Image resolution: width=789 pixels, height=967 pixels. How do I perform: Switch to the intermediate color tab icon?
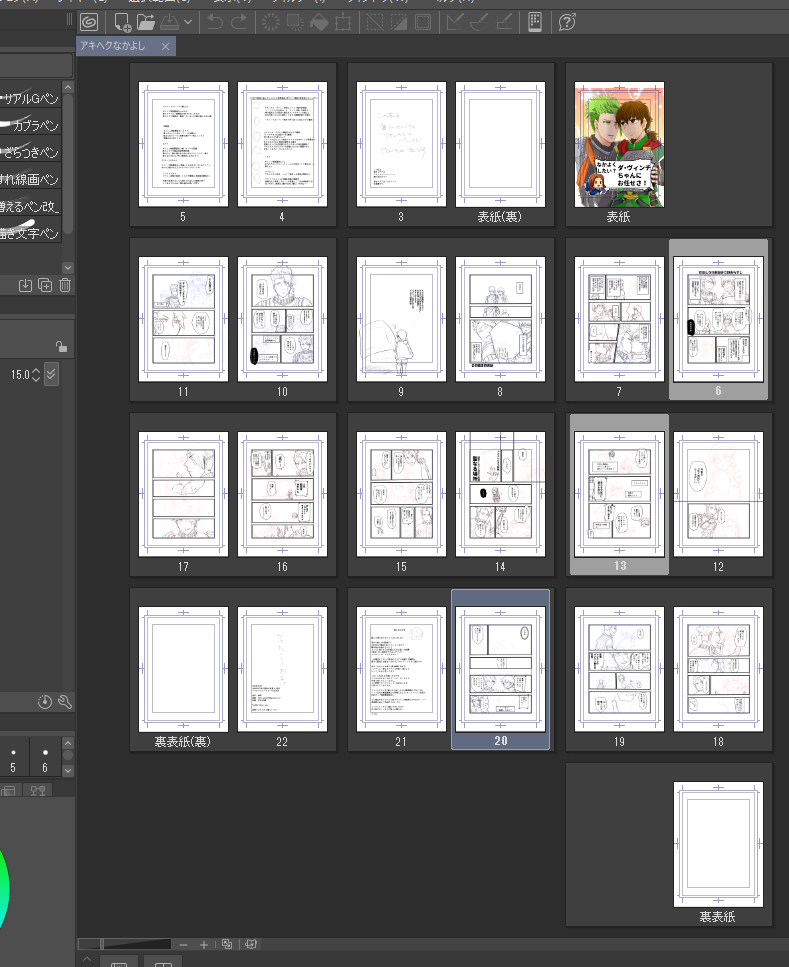[38, 791]
